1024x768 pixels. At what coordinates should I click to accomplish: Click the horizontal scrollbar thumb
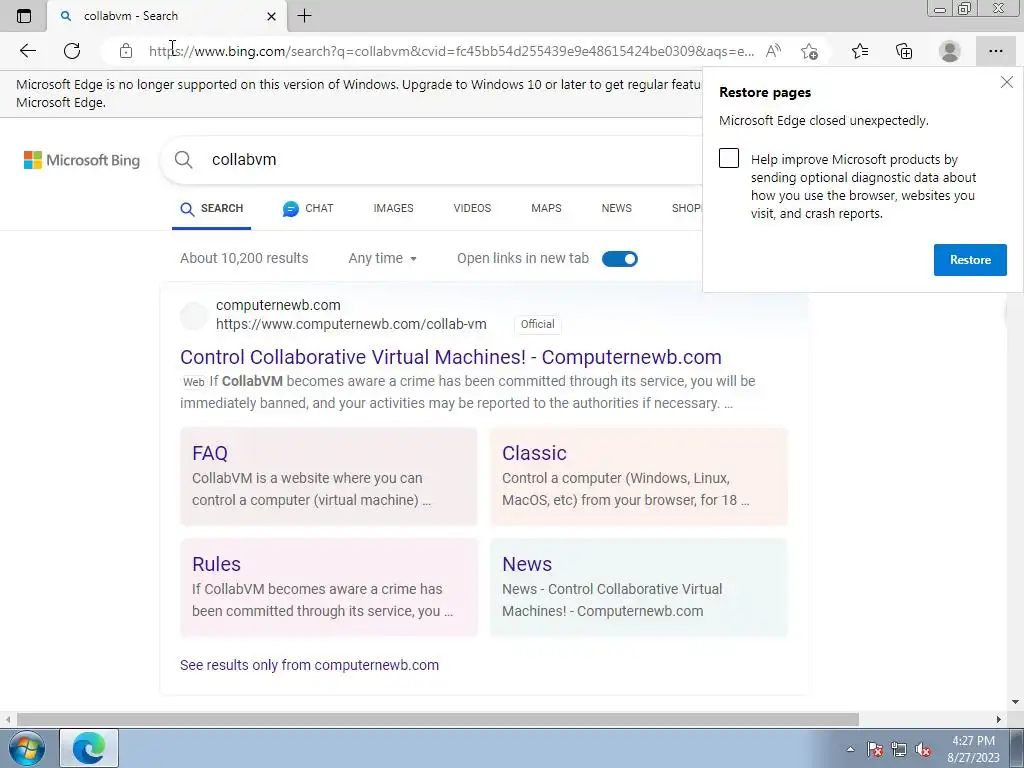pyautogui.click(x=438, y=719)
